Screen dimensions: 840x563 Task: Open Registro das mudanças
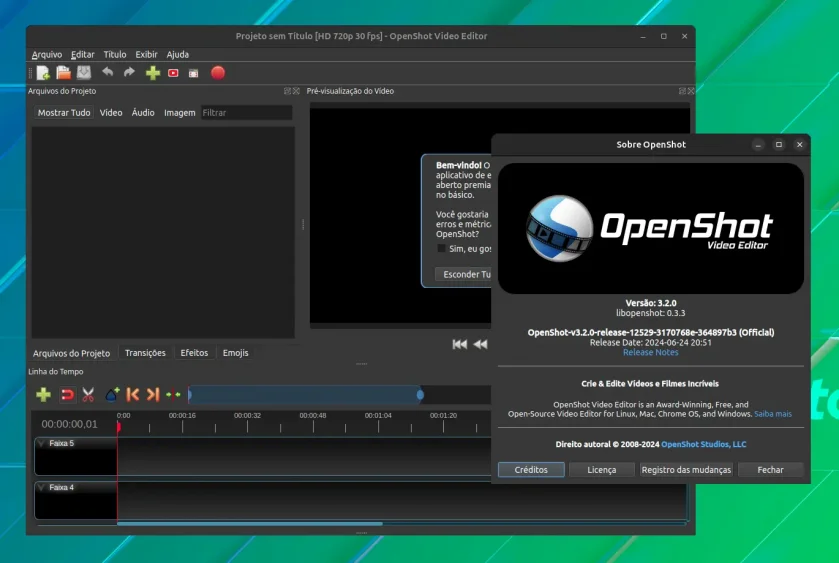click(686, 470)
